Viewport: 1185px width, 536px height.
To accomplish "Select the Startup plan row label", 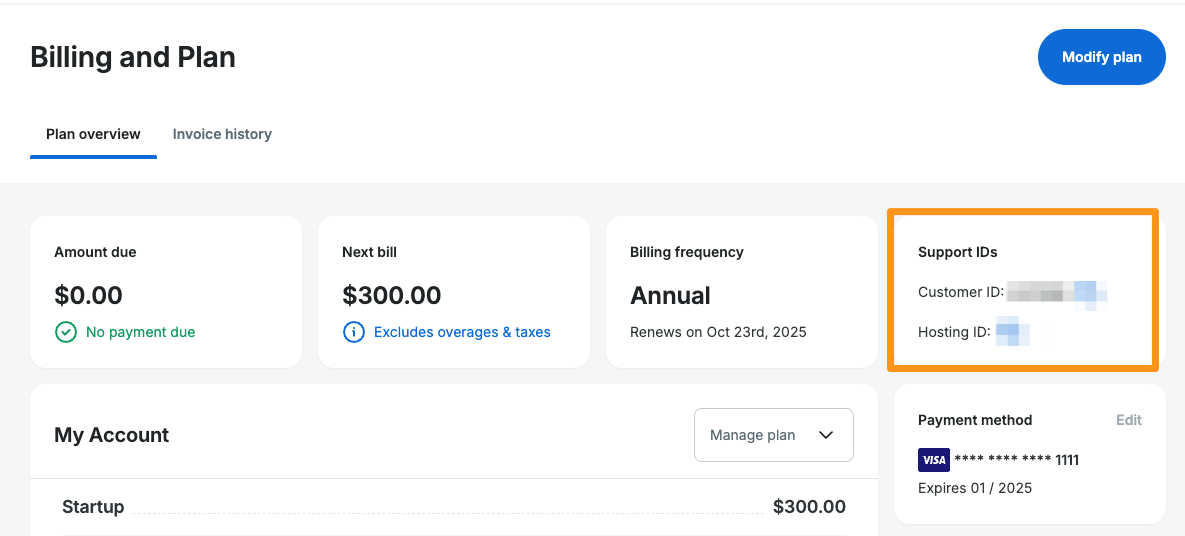I will coord(93,507).
